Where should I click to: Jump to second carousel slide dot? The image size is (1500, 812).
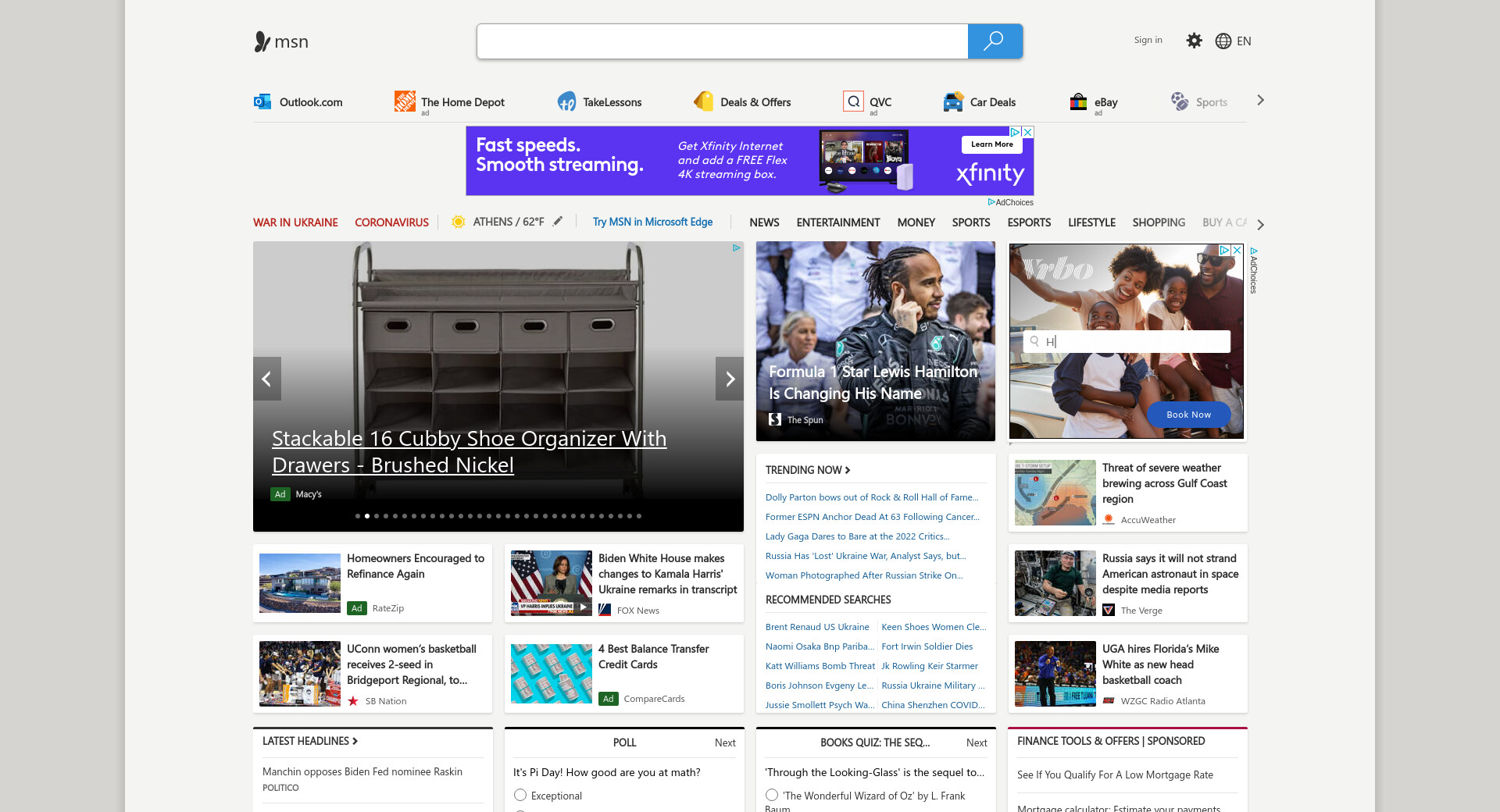(367, 516)
